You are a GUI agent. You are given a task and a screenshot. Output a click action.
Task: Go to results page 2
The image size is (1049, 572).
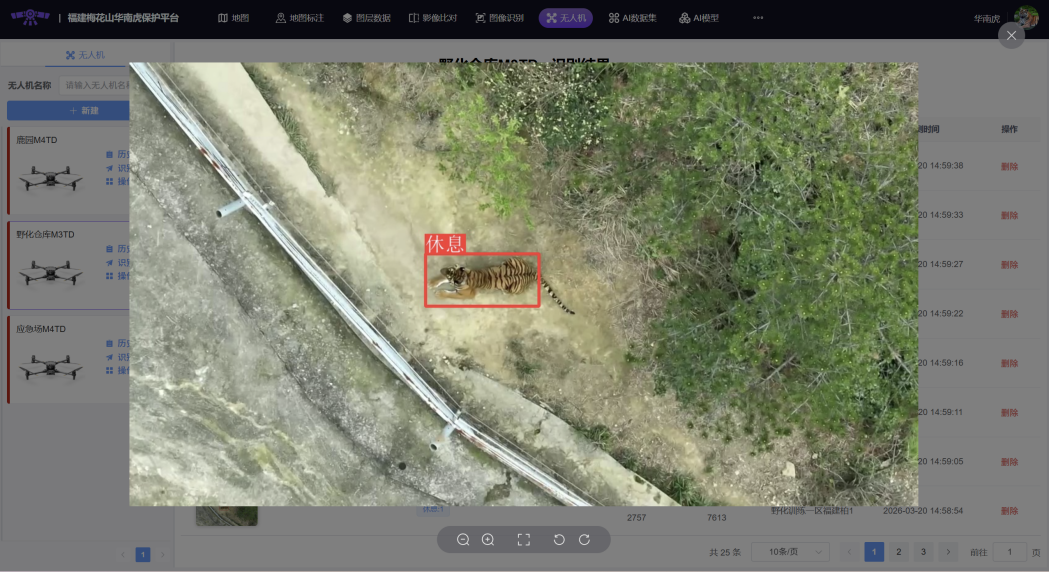(x=898, y=552)
